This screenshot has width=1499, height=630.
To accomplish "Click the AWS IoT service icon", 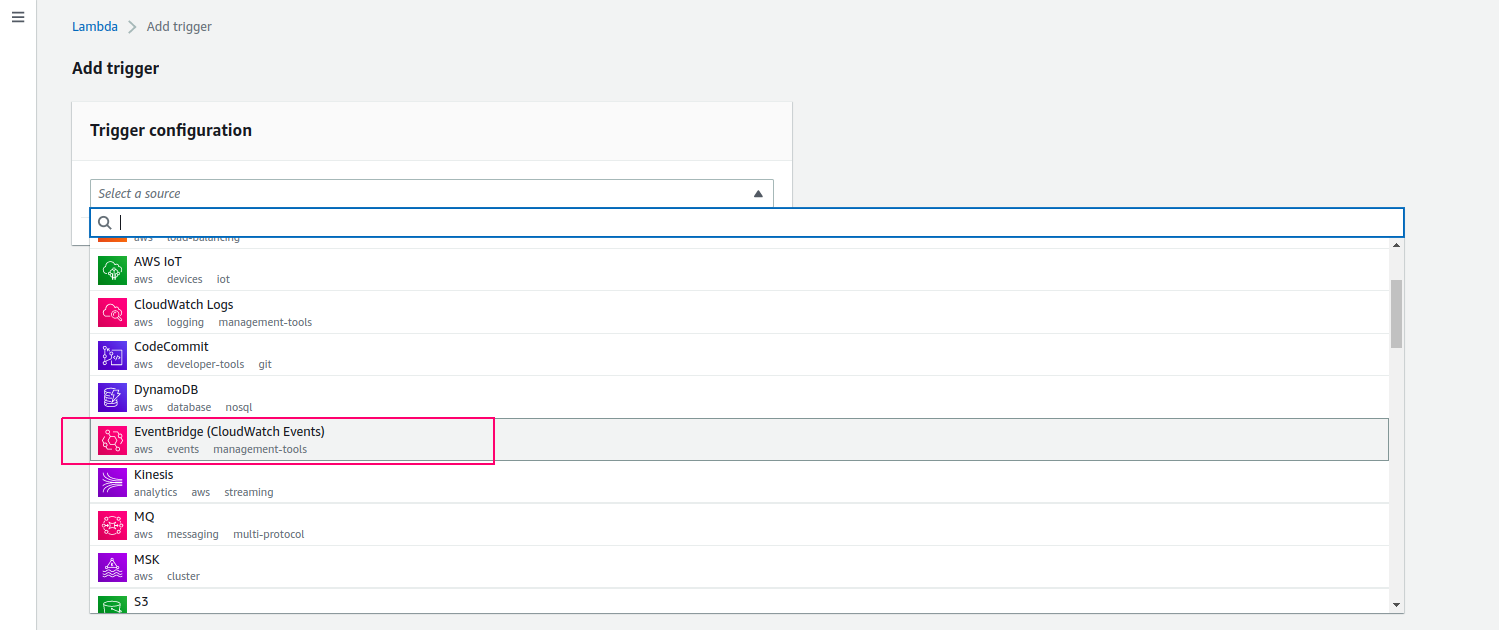I will [112, 270].
